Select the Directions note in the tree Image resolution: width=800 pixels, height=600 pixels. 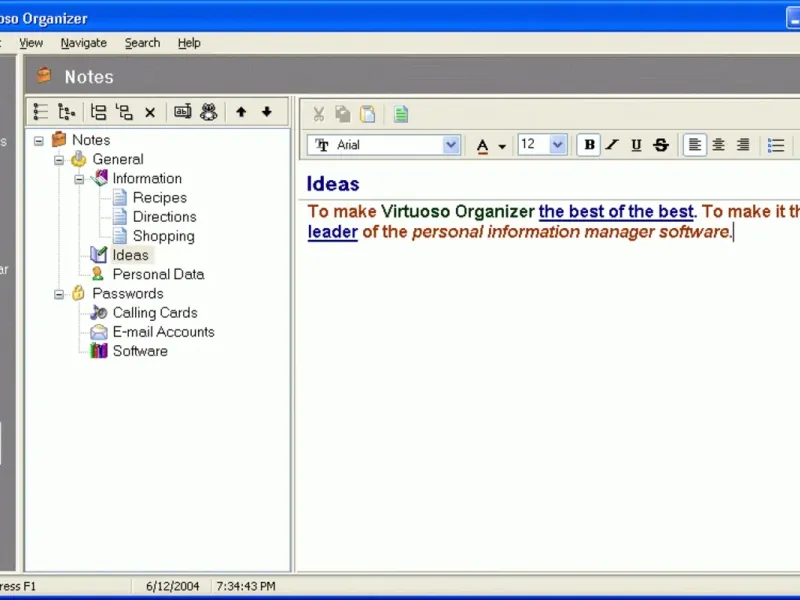pos(164,217)
